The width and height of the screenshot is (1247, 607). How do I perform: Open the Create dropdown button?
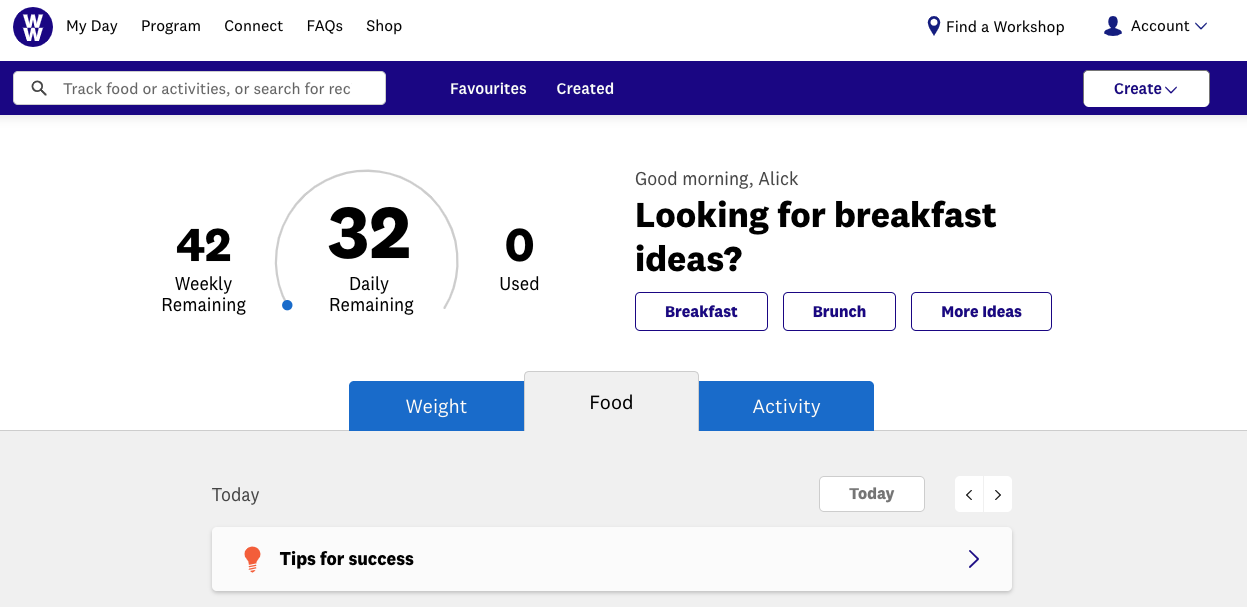[x=1146, y=89]
